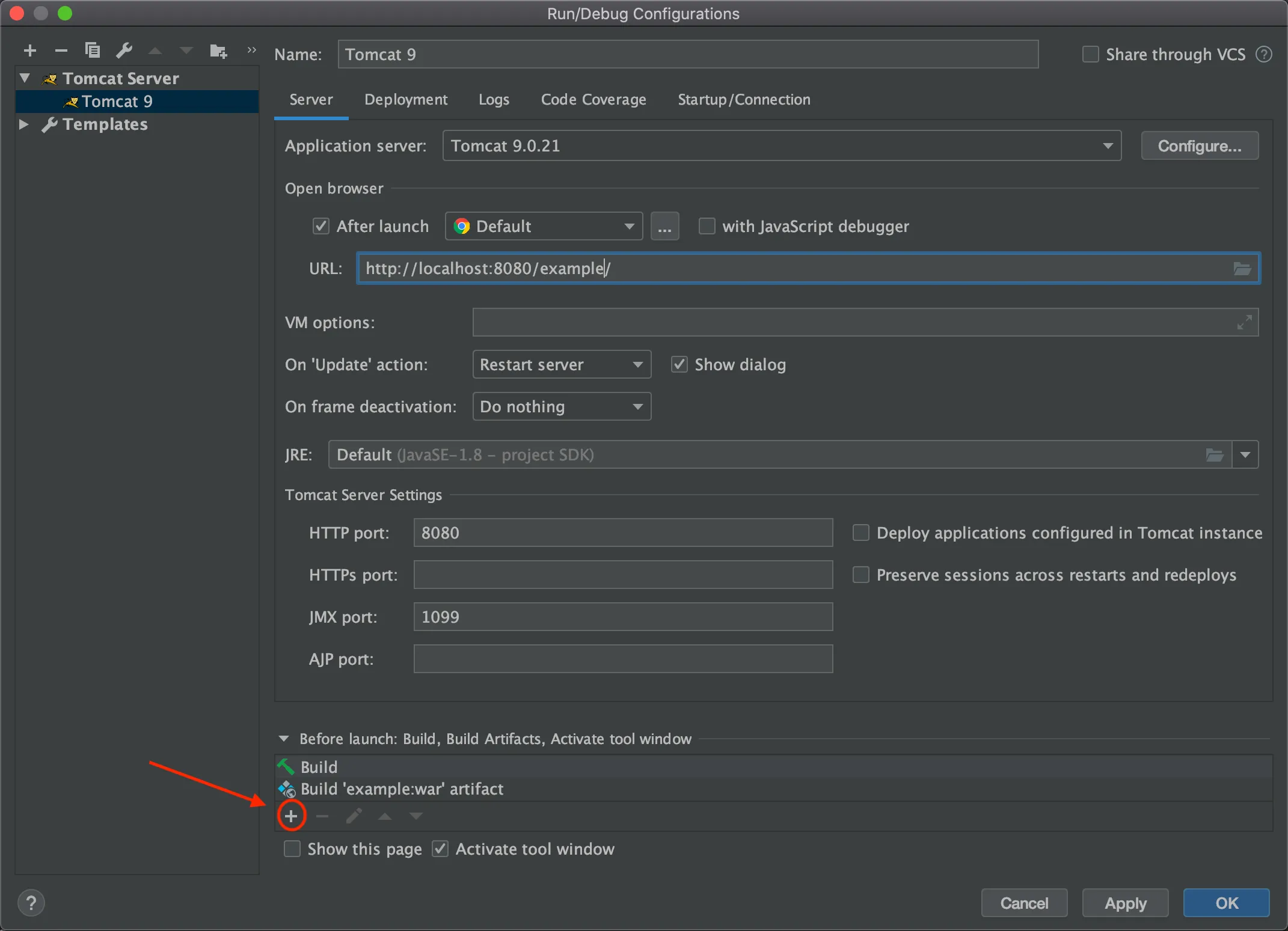The height and width of the screenshot is (931, 1288).
Task: Click HTTP port field showing 8080
Action: click(623, 533)
